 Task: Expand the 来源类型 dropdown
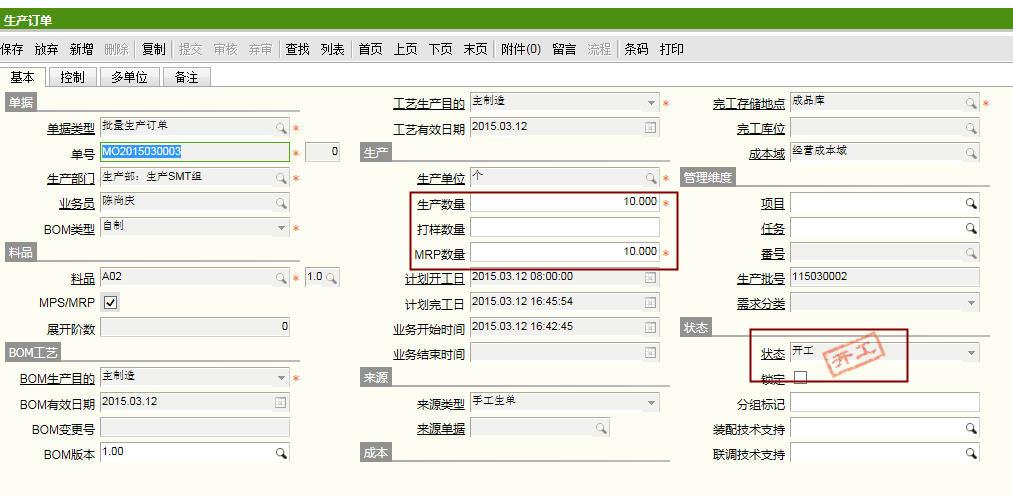pyautogui.click(x=651, y=403)
